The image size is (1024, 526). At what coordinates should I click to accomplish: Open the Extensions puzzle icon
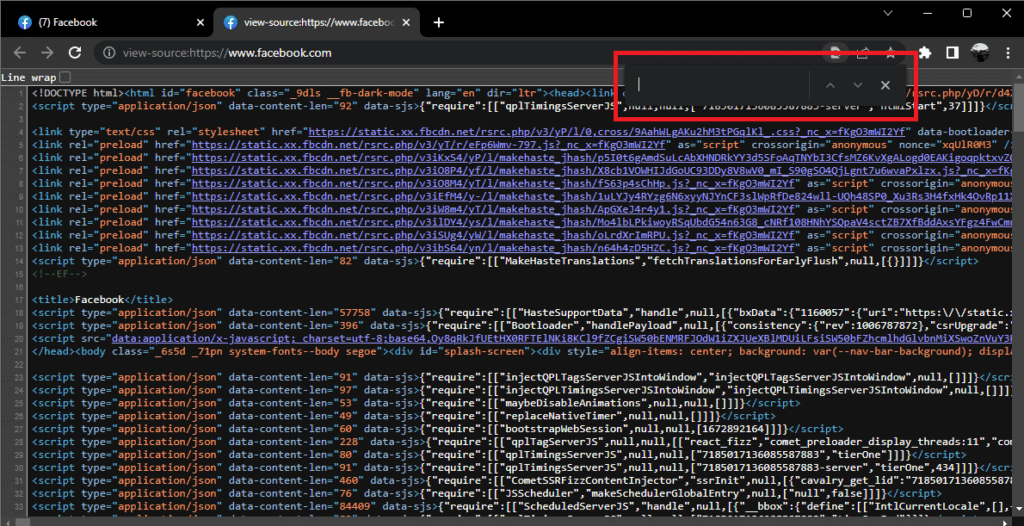click(925, 53)
